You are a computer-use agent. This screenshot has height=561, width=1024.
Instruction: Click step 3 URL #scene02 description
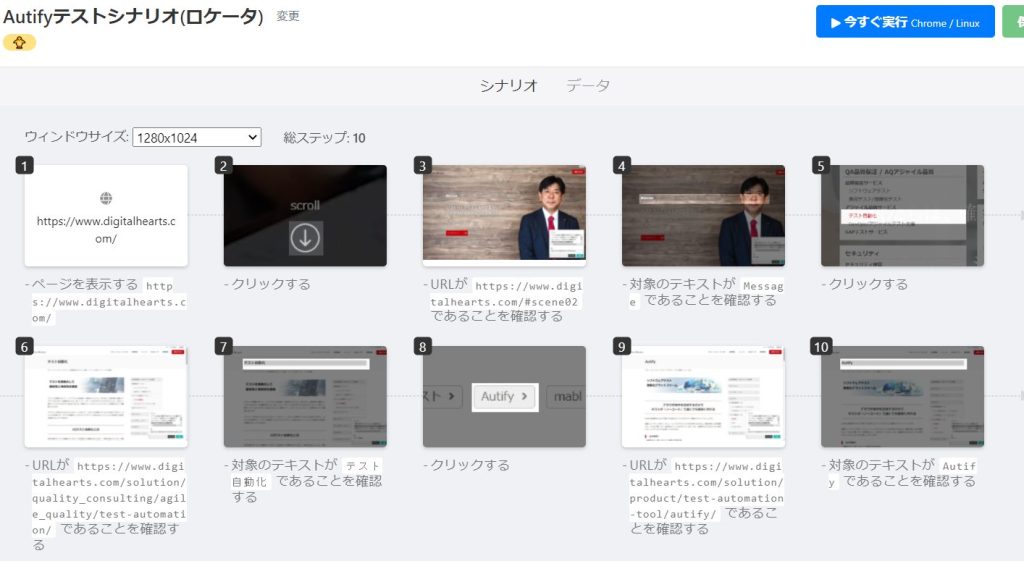503,300
